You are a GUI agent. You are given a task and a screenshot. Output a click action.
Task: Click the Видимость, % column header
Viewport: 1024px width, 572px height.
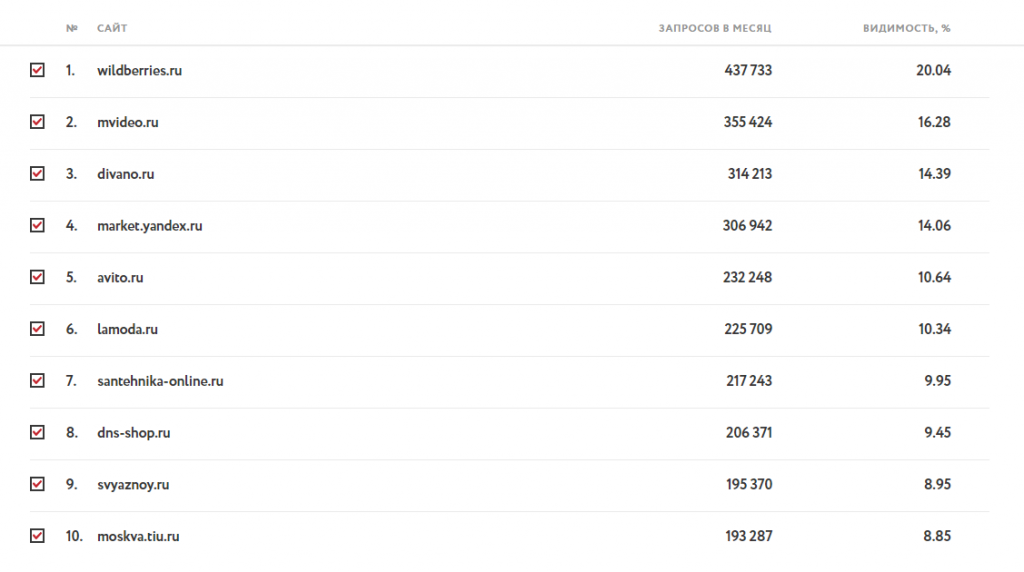(x=906, y=28)
